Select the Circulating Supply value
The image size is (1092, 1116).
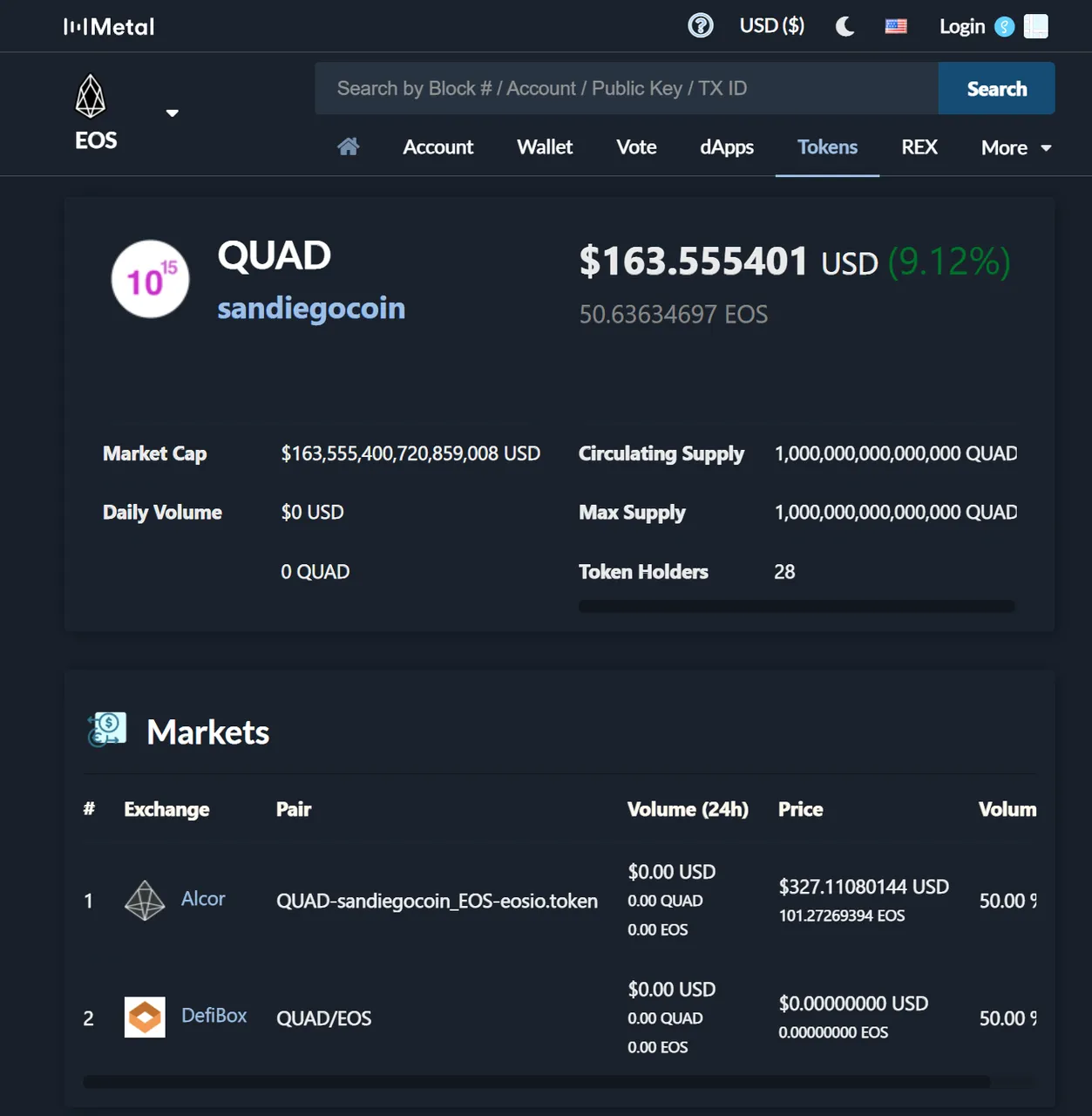pyautogui.click(x=895, y=453)
